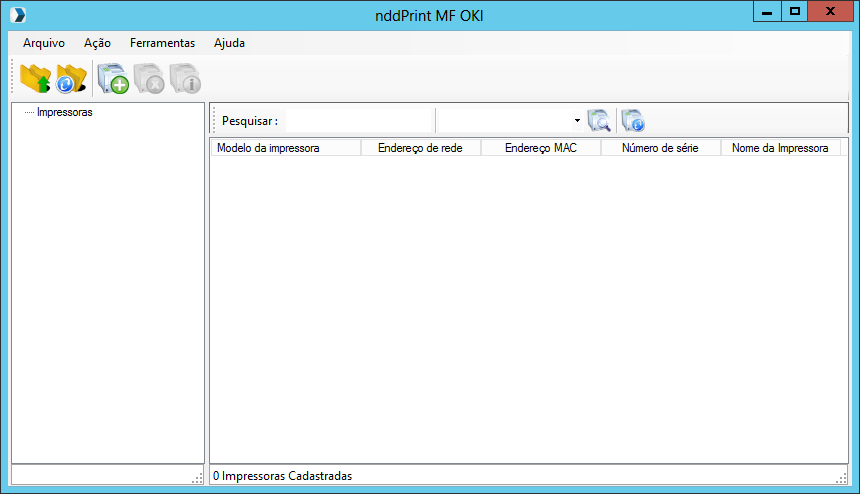Click the search printer magnifier icon
The width and height of the screenshot is (860, 494).
599,120
